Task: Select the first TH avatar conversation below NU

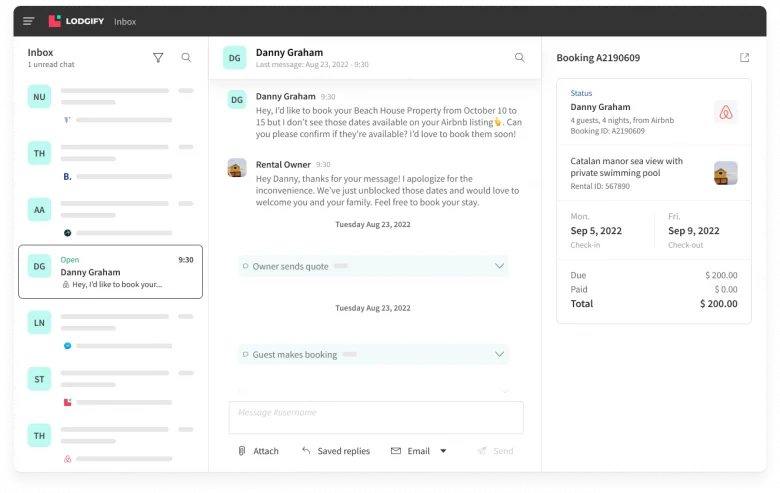Action: tap(39, 153)
